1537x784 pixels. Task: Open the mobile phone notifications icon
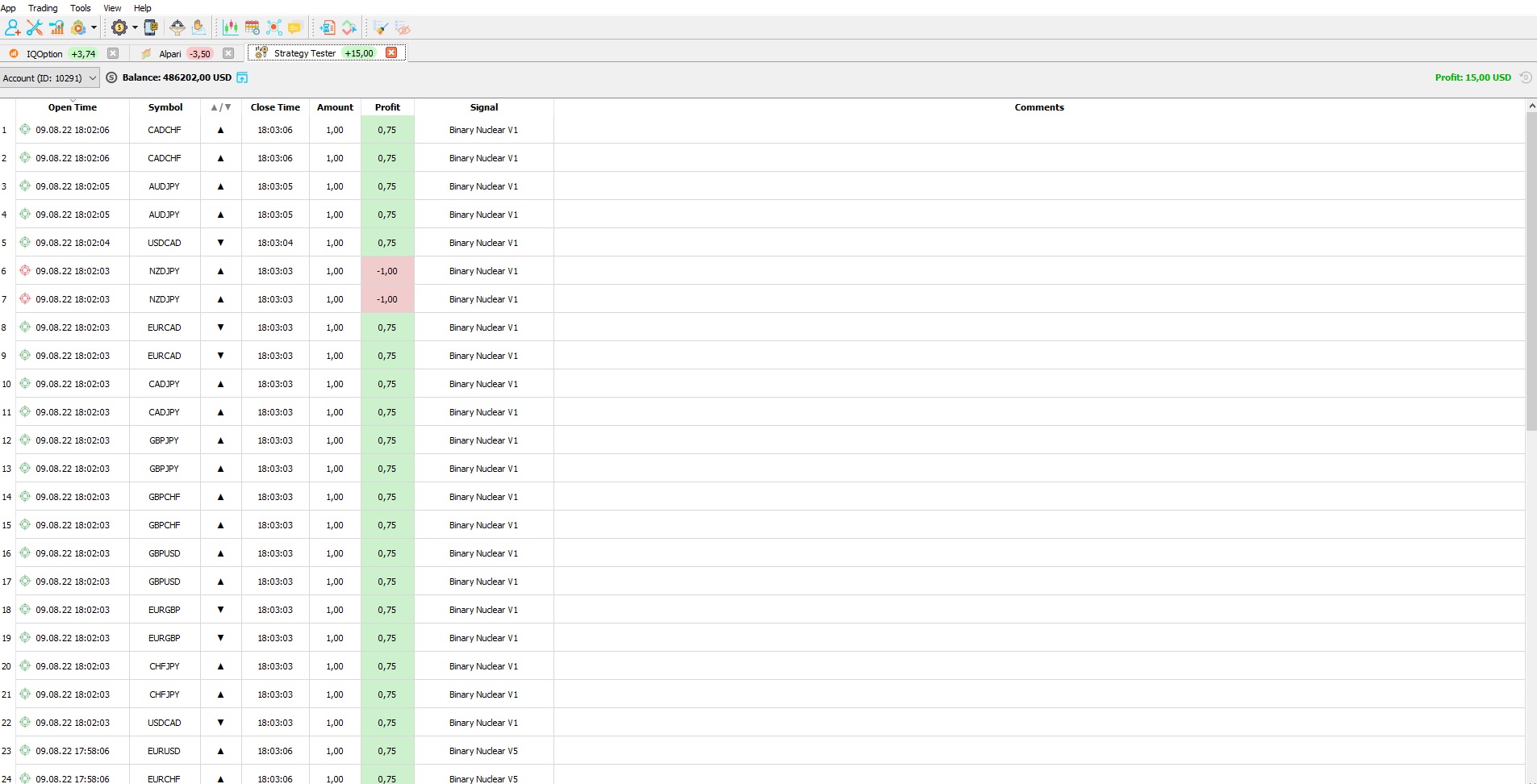point(150,28)
